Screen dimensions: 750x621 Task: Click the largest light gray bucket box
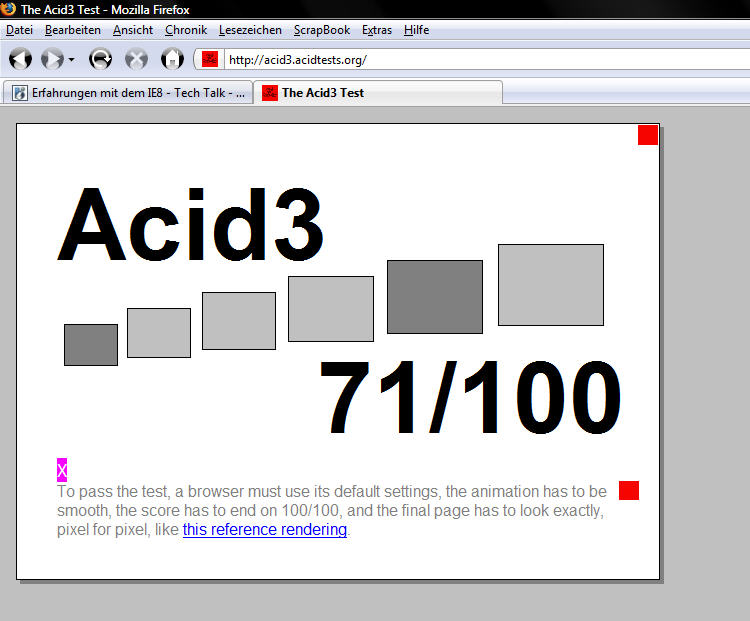(551, 285)
